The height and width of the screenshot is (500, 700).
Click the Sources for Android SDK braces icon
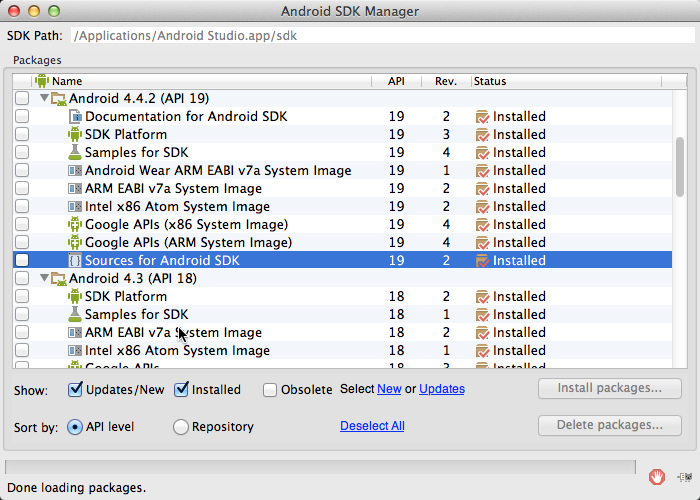[x=75, y=261]
